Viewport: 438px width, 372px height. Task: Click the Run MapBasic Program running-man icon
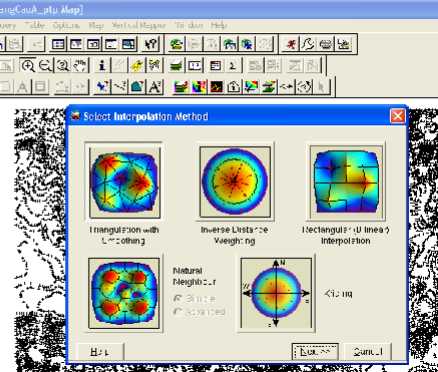(291, 44)
